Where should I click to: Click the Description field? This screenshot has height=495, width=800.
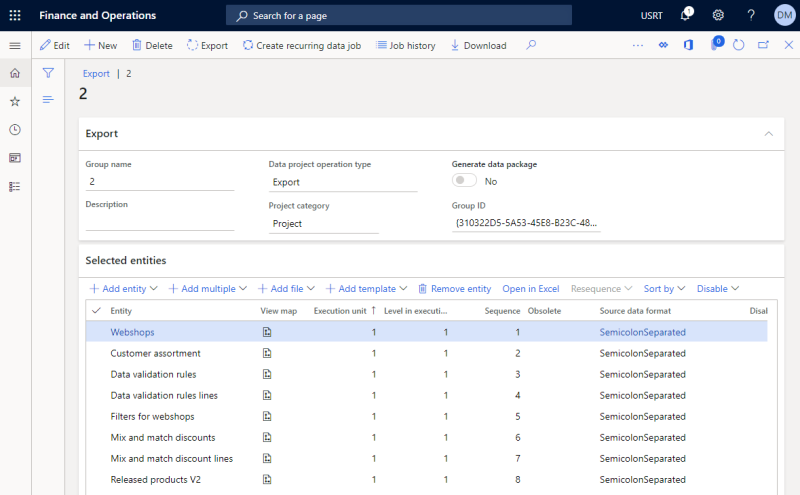coord(160,221)
